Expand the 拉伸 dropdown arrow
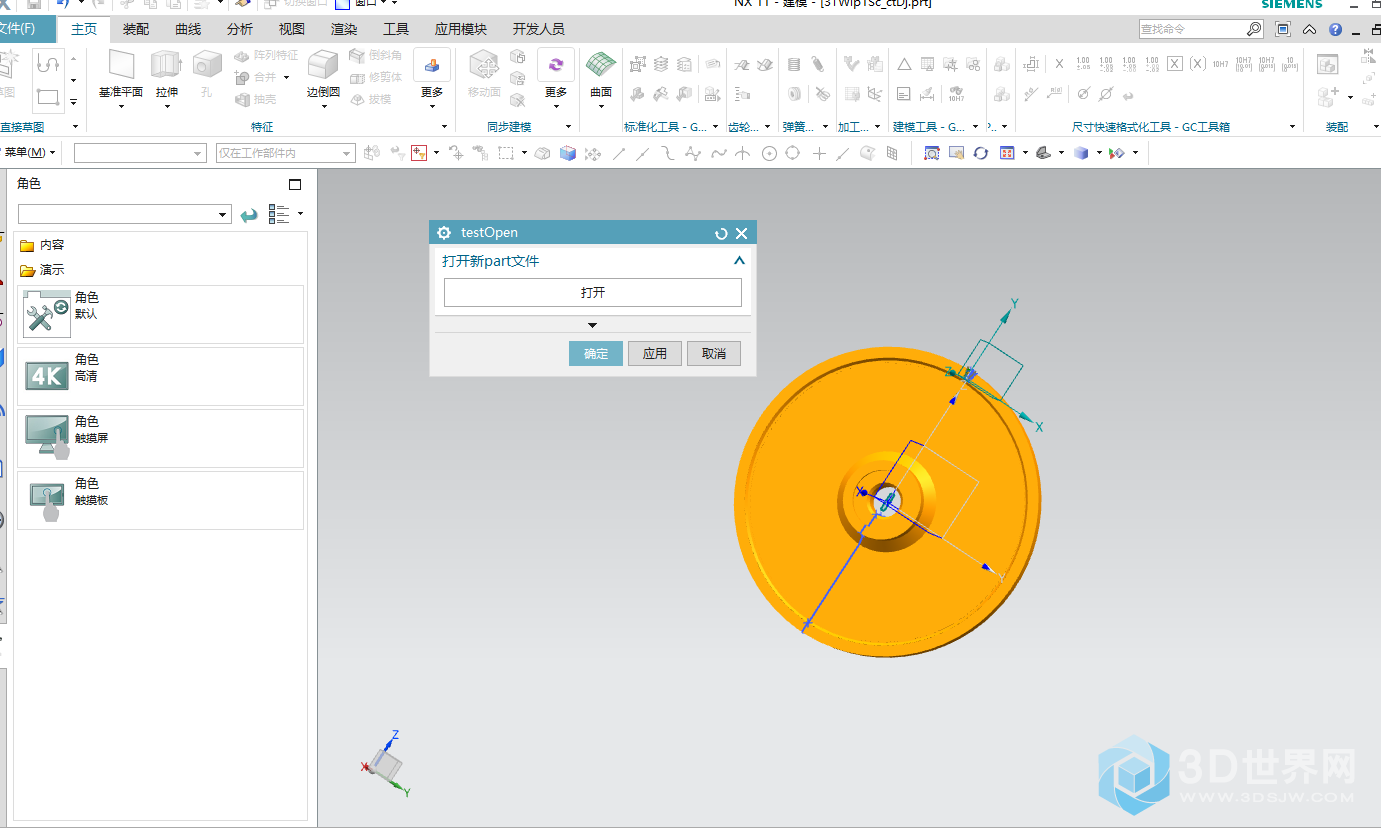Viewport: 1381px width, 829px height. (166, 105)
